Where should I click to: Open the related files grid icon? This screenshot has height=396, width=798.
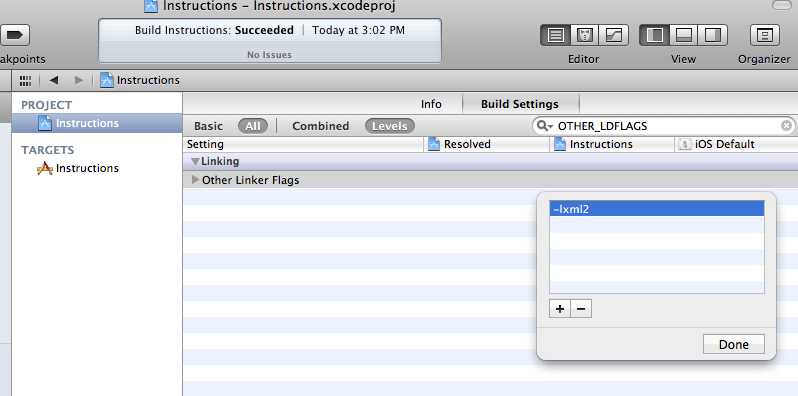(x=25, y=80)
